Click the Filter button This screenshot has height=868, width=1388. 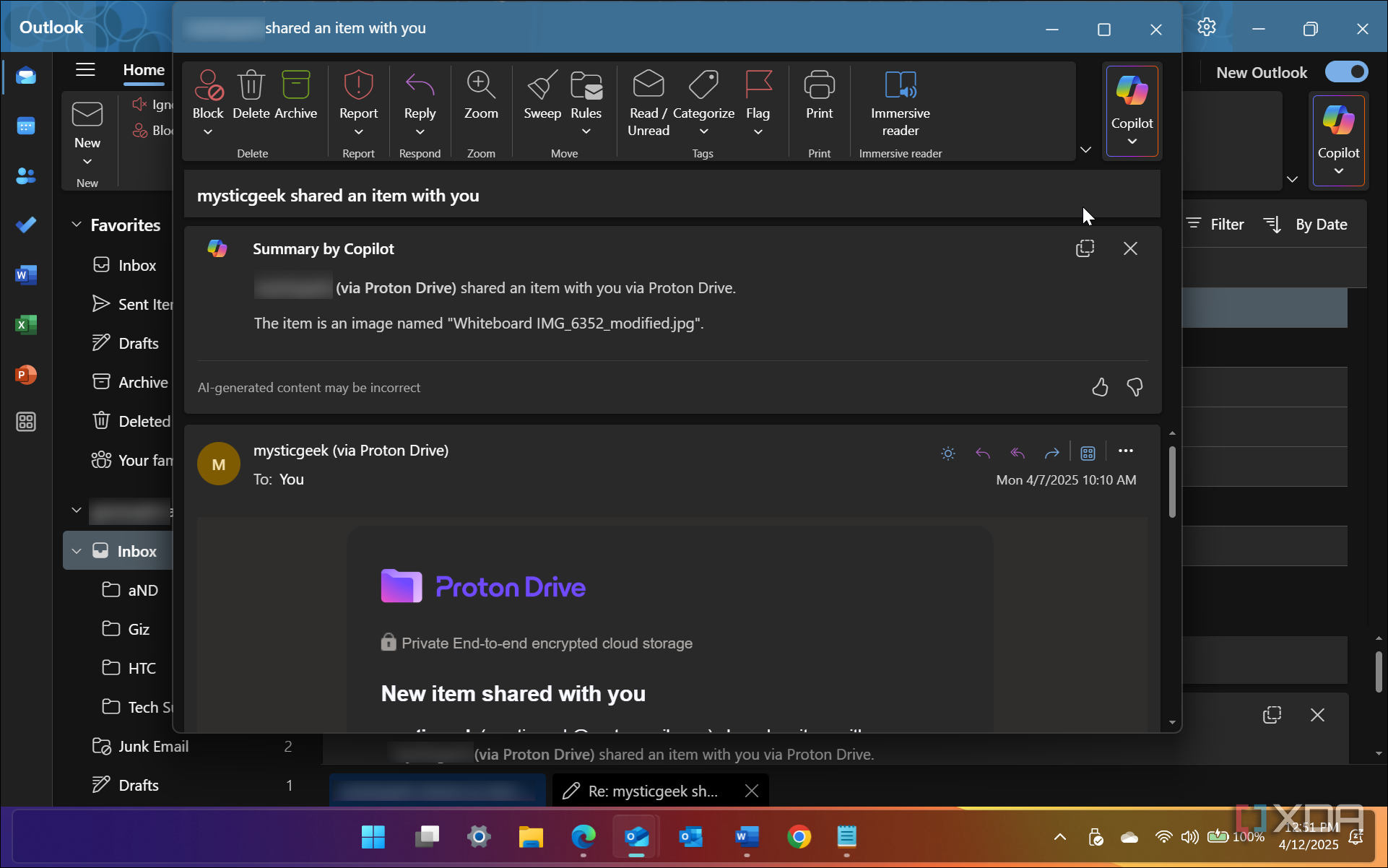coord(1216,225)
